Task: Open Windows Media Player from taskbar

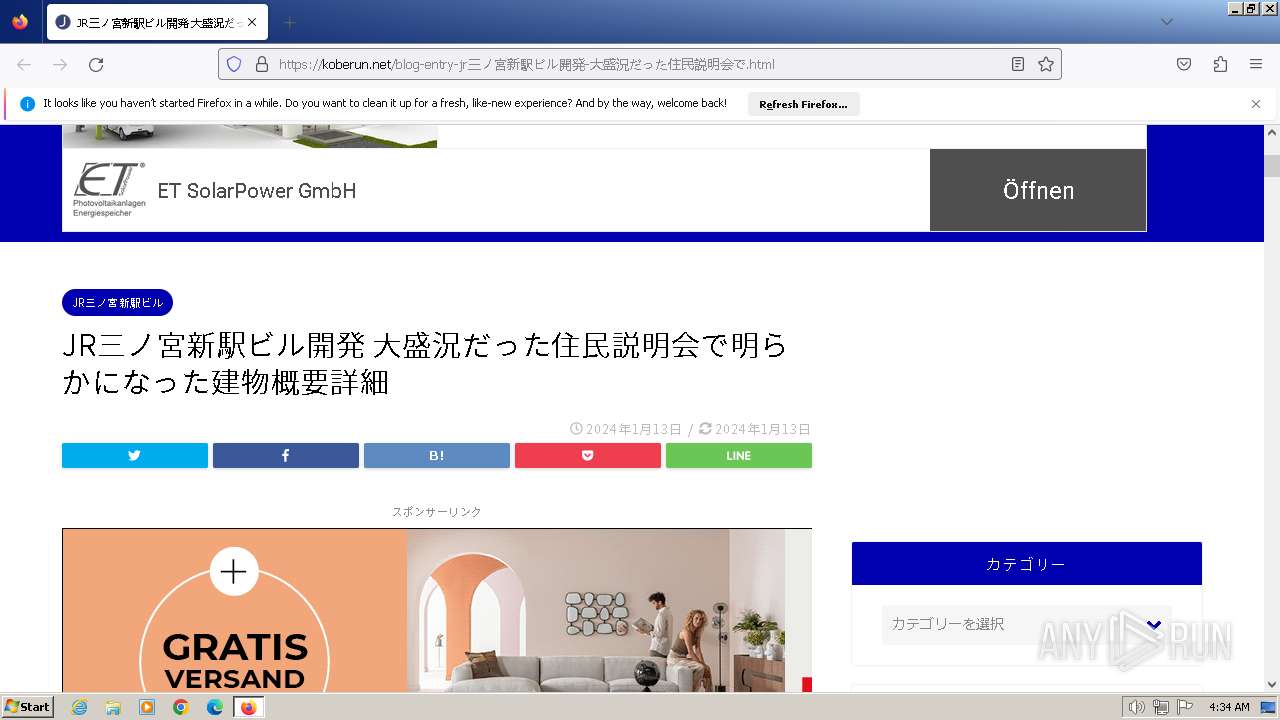Action: coord(147,707)
